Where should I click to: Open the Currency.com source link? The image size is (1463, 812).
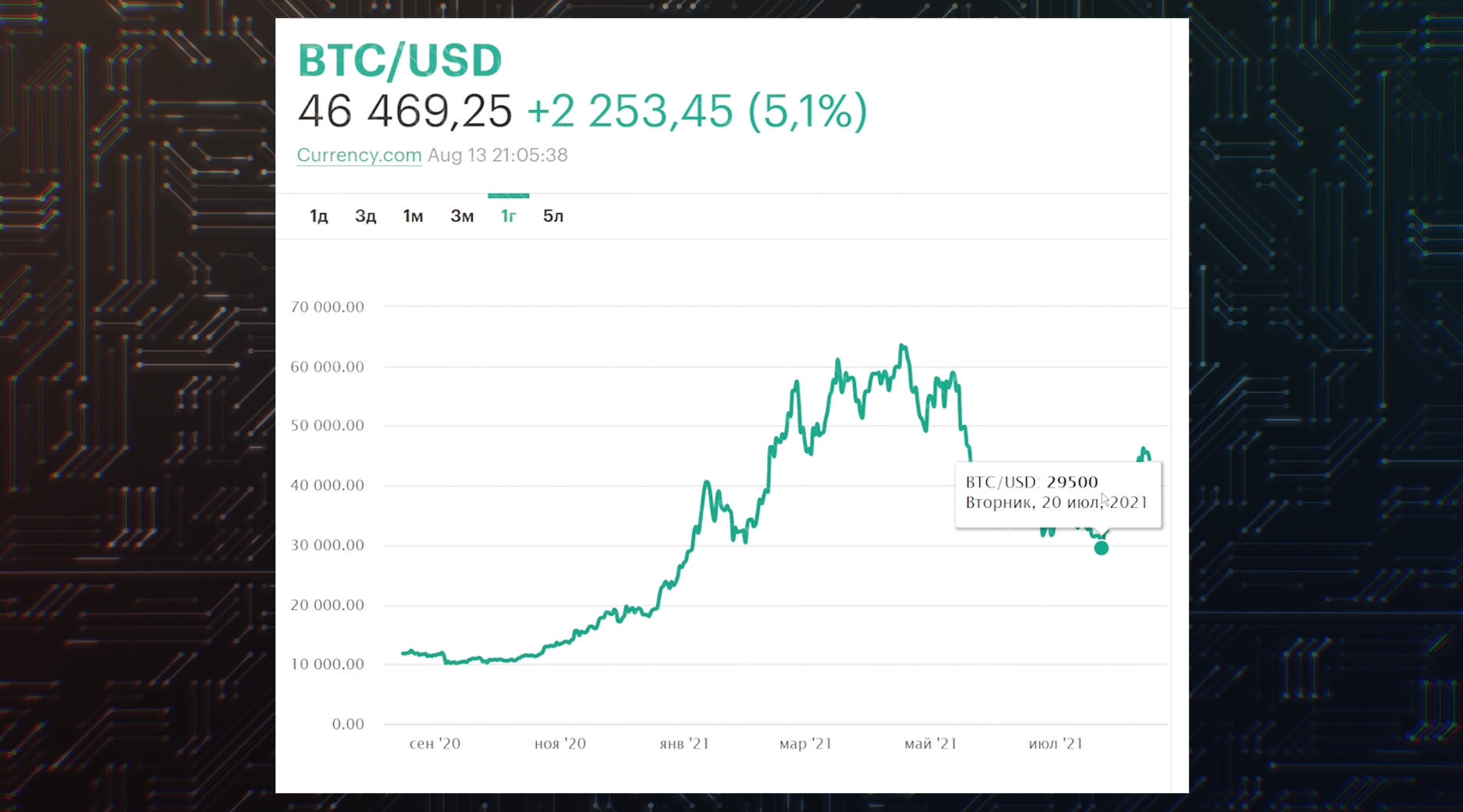tap(359, 155)
